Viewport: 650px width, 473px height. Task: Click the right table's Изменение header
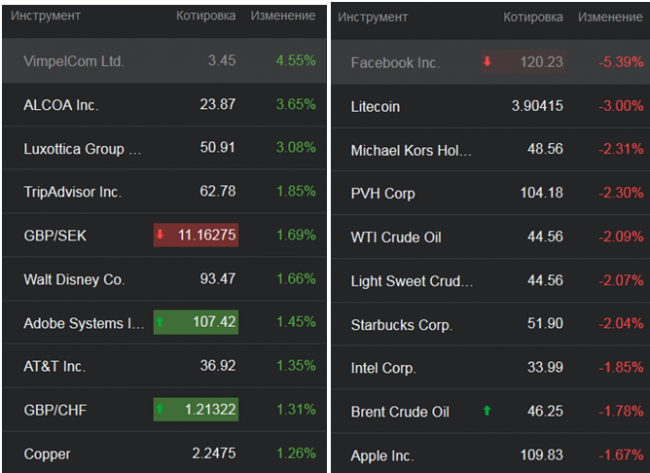[610, 17]
